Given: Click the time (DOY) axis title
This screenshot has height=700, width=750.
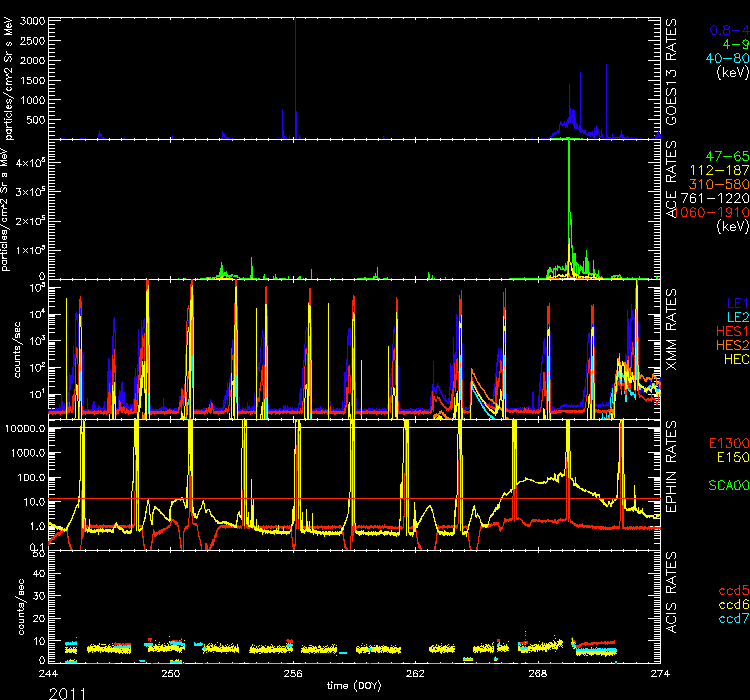Looking at the screenshot, I should coord(354,686).
